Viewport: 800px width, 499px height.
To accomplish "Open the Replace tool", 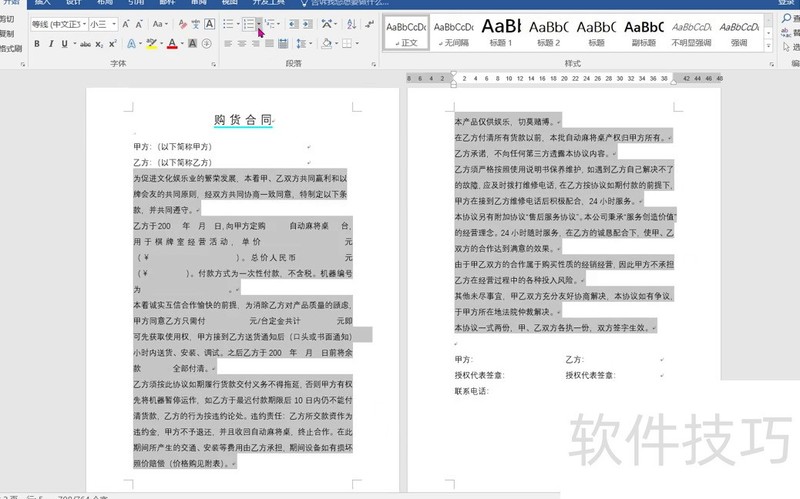I will click(x=790, y=33).
